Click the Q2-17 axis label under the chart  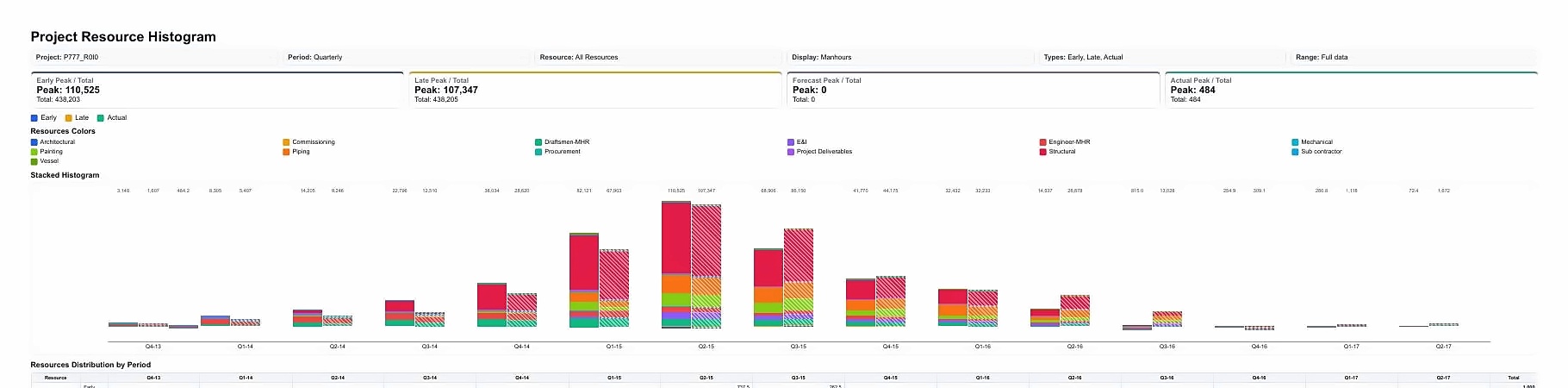[1444, 347]
